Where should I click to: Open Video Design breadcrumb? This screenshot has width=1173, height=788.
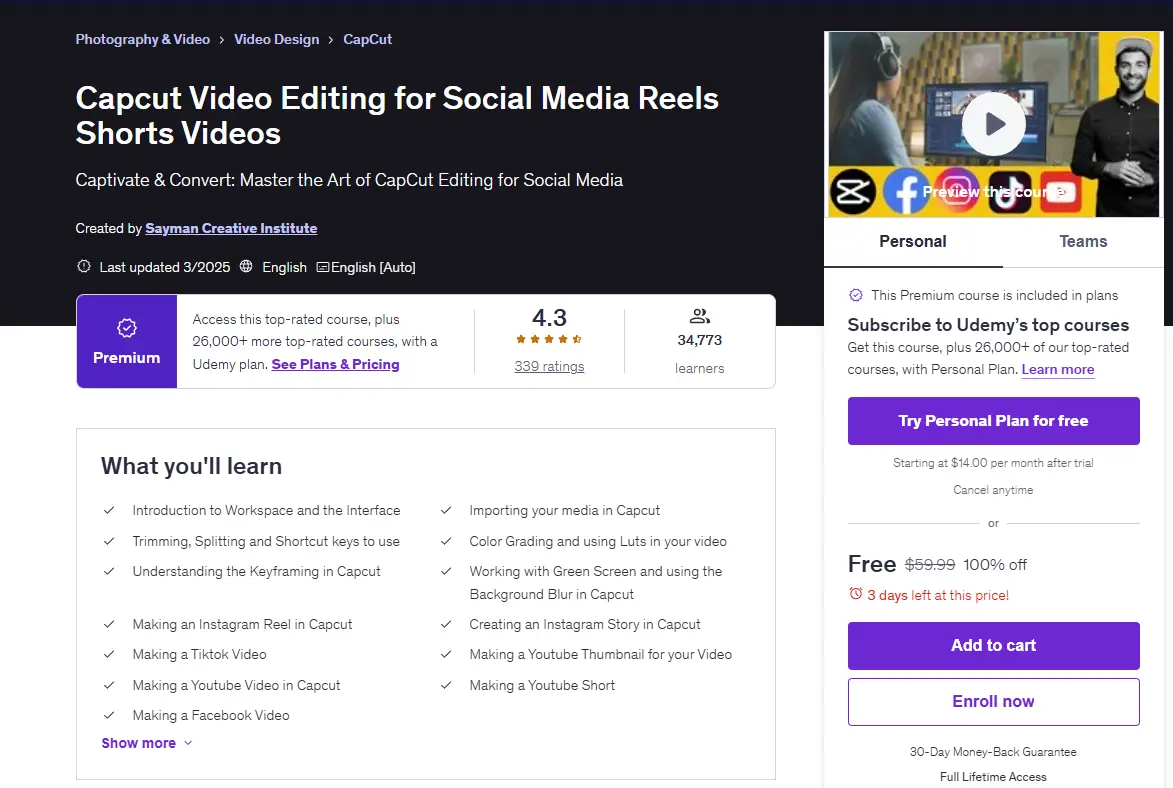pyautogui.click(x=277, y=39)
